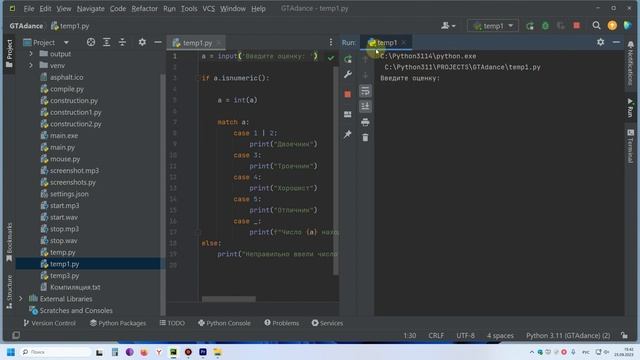Viewport: 640px width, 360px height.
Task: Print the console output
Action: pos(365,122)
